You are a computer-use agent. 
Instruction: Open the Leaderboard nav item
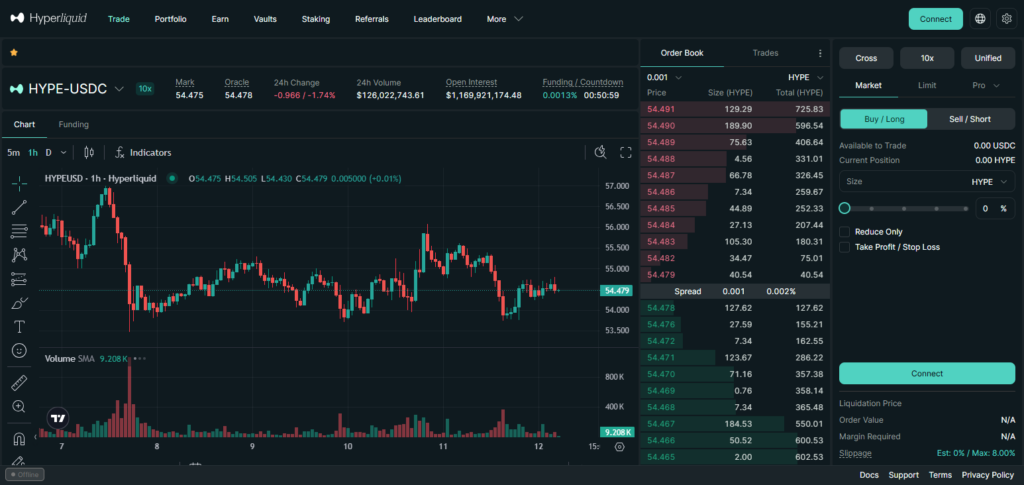[438, 19]
